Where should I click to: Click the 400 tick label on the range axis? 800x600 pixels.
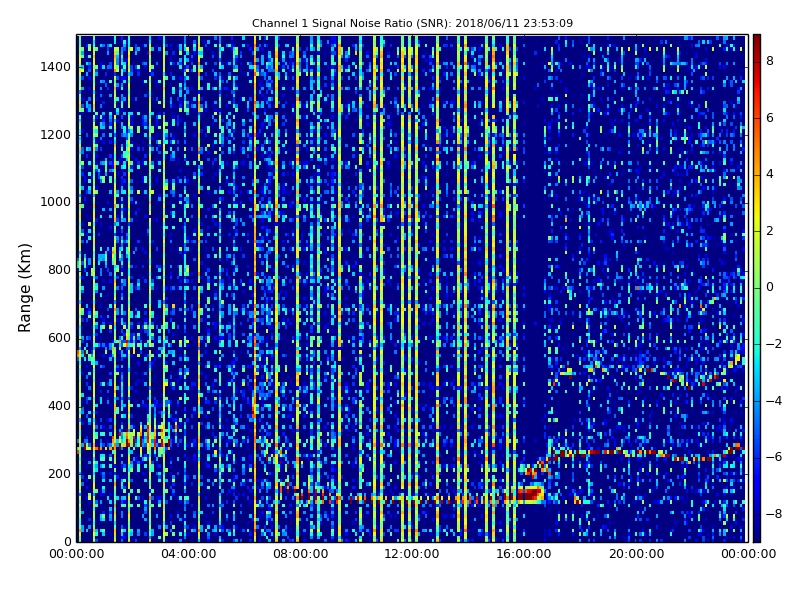[x=59, y=406]
